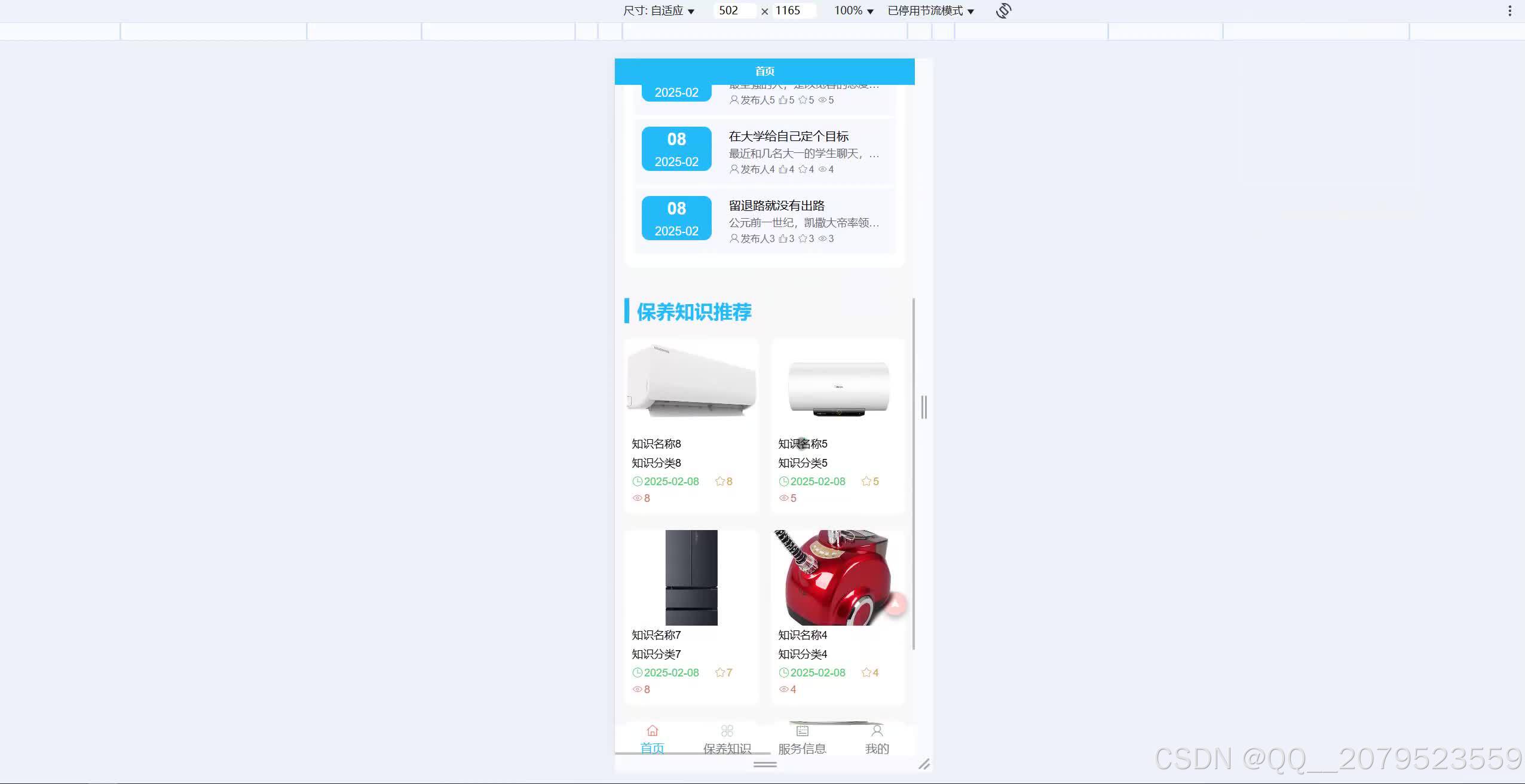Open the 100% zoom dropdown
The width and height of the screenshot is (1525, 784).
pyautogui.click(x=853, y=11)
